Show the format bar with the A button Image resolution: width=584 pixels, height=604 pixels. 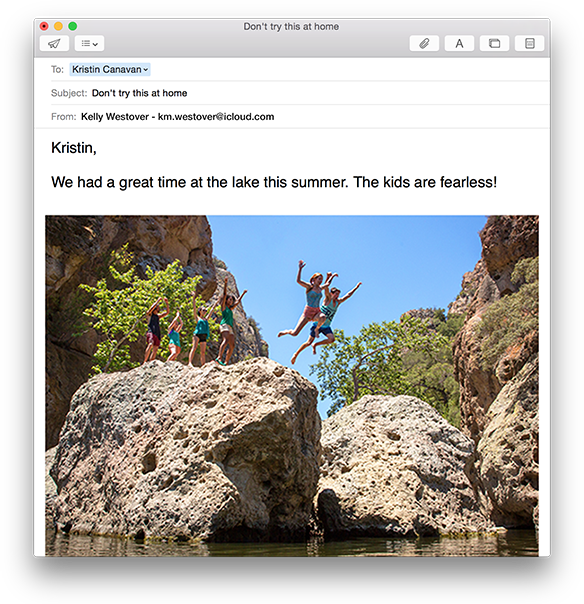[x=459, y=43]
